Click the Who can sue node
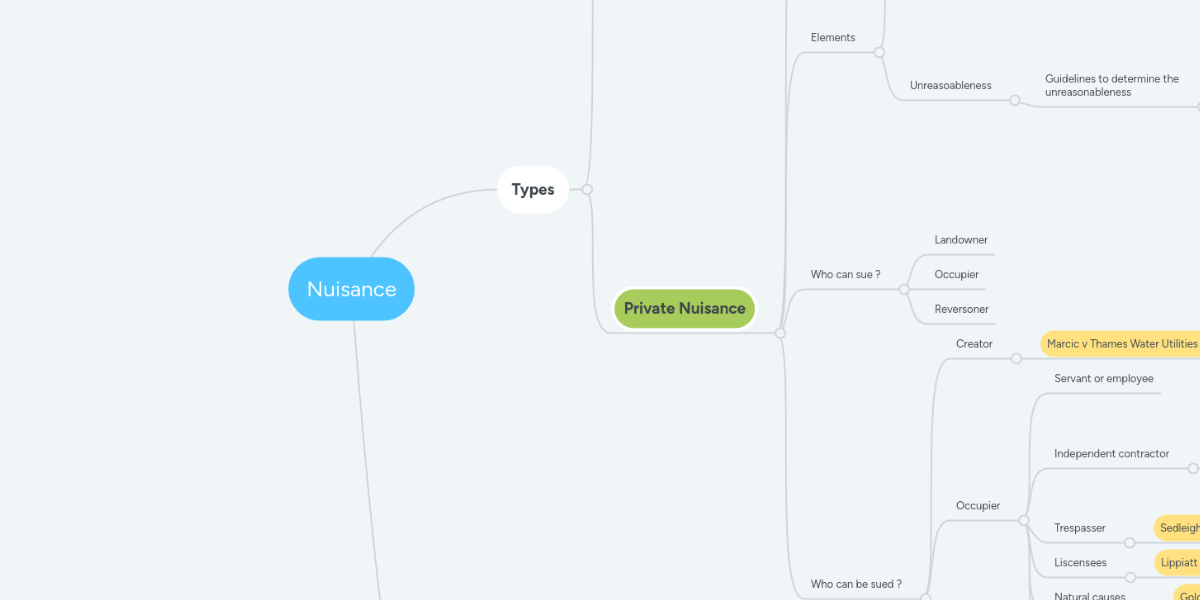This screenshot has width=1200, height=600. click(846, 273)
